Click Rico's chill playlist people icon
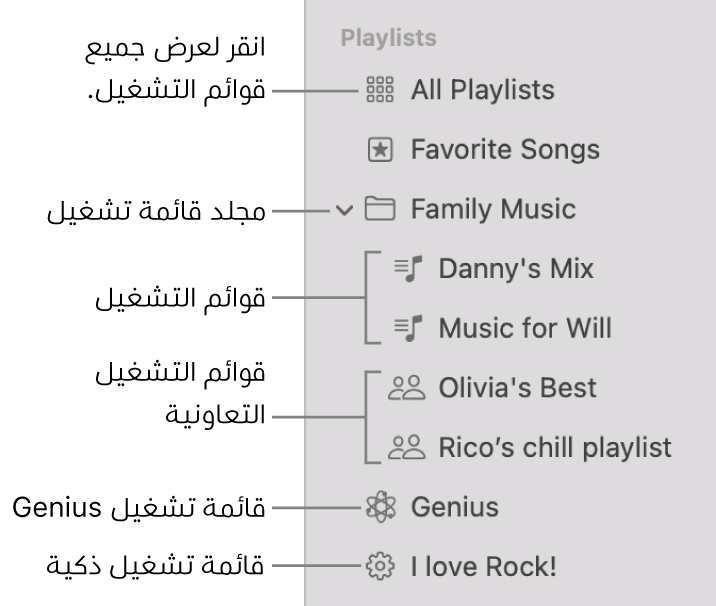716x606 pixels. (x=406, y=448)
